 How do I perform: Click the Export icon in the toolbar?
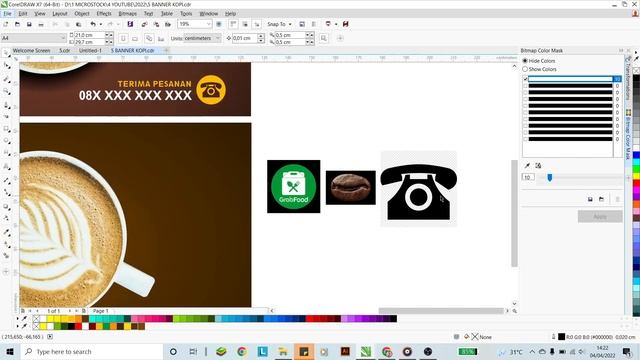coord(156,24)
